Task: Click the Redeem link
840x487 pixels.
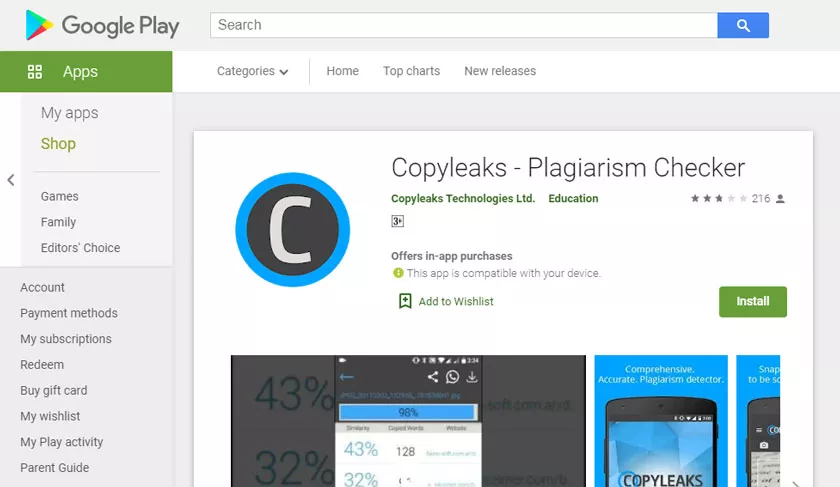Action: [x=42, y=364]
